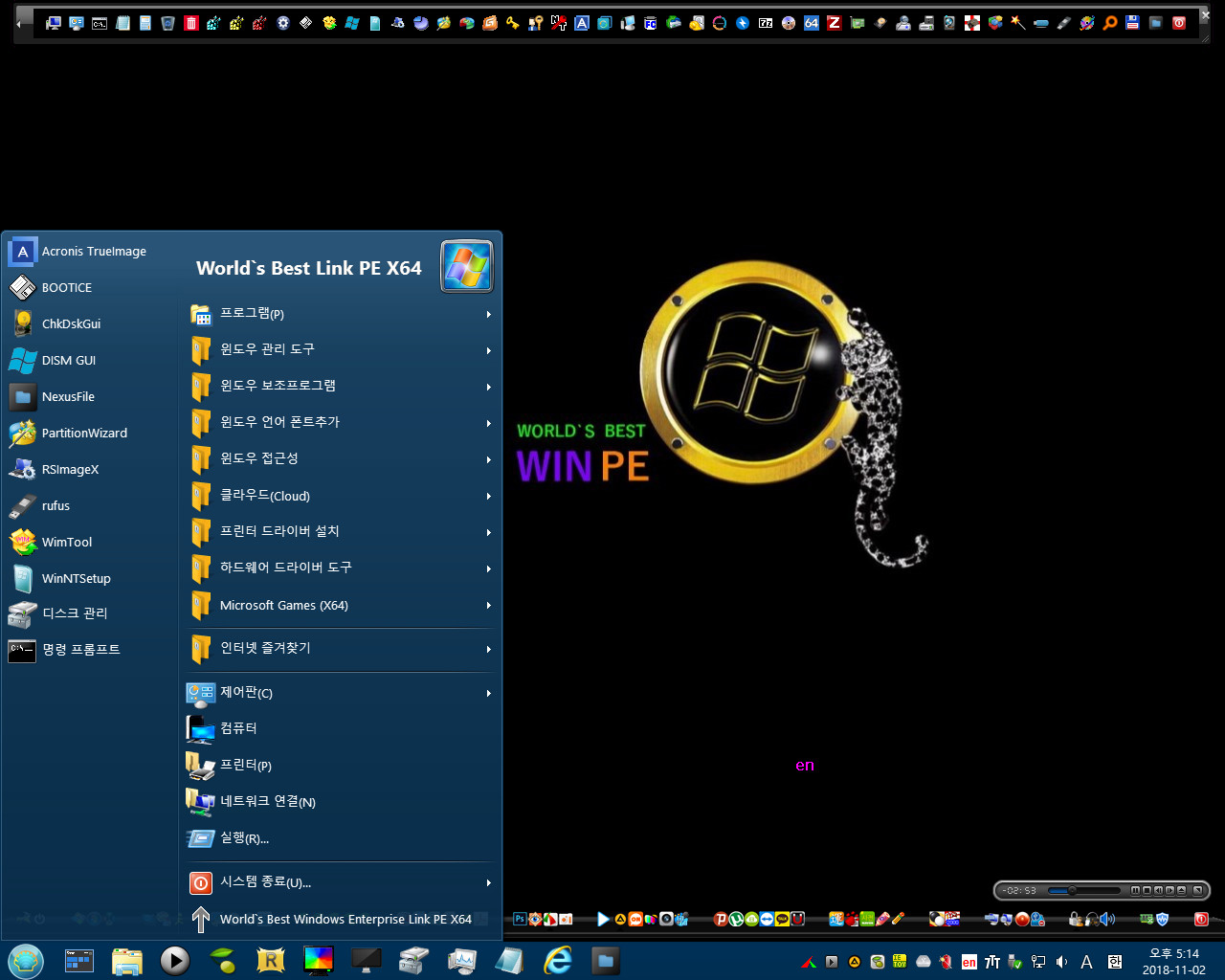Pause playback in the mini player

(1136, 890)
